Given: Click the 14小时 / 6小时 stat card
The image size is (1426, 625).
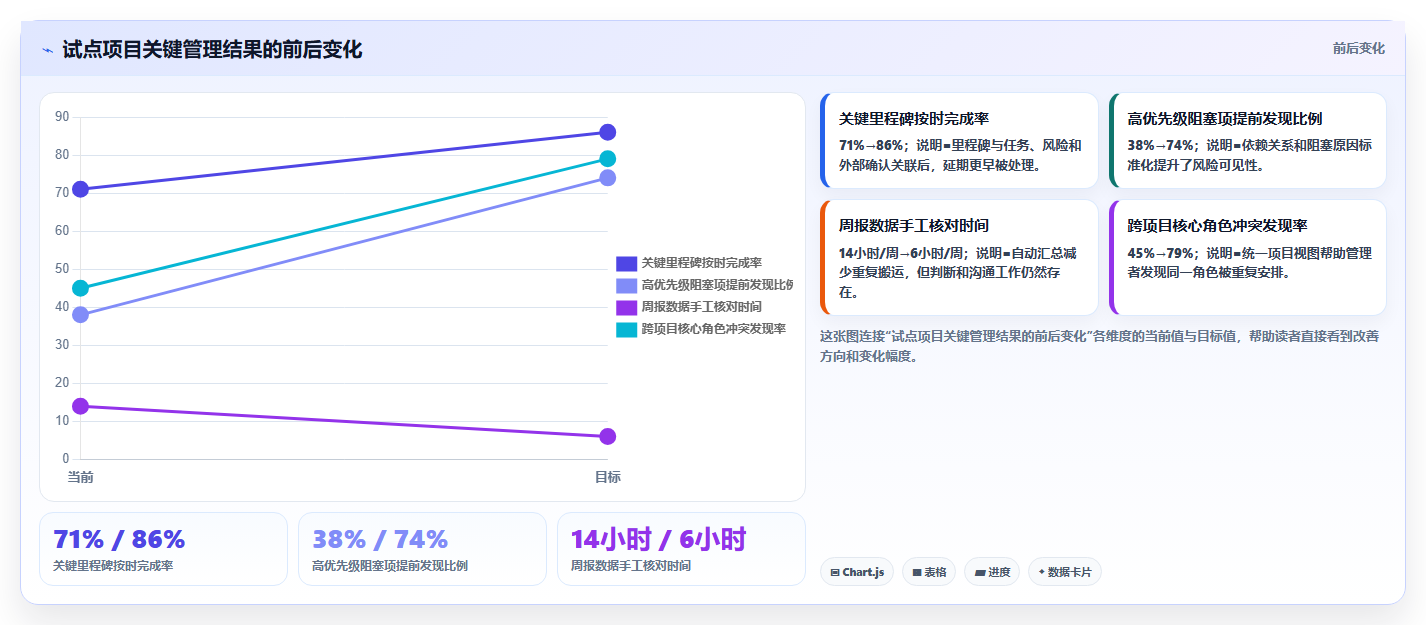Looking at the screenshot, I should click(681, 549).
